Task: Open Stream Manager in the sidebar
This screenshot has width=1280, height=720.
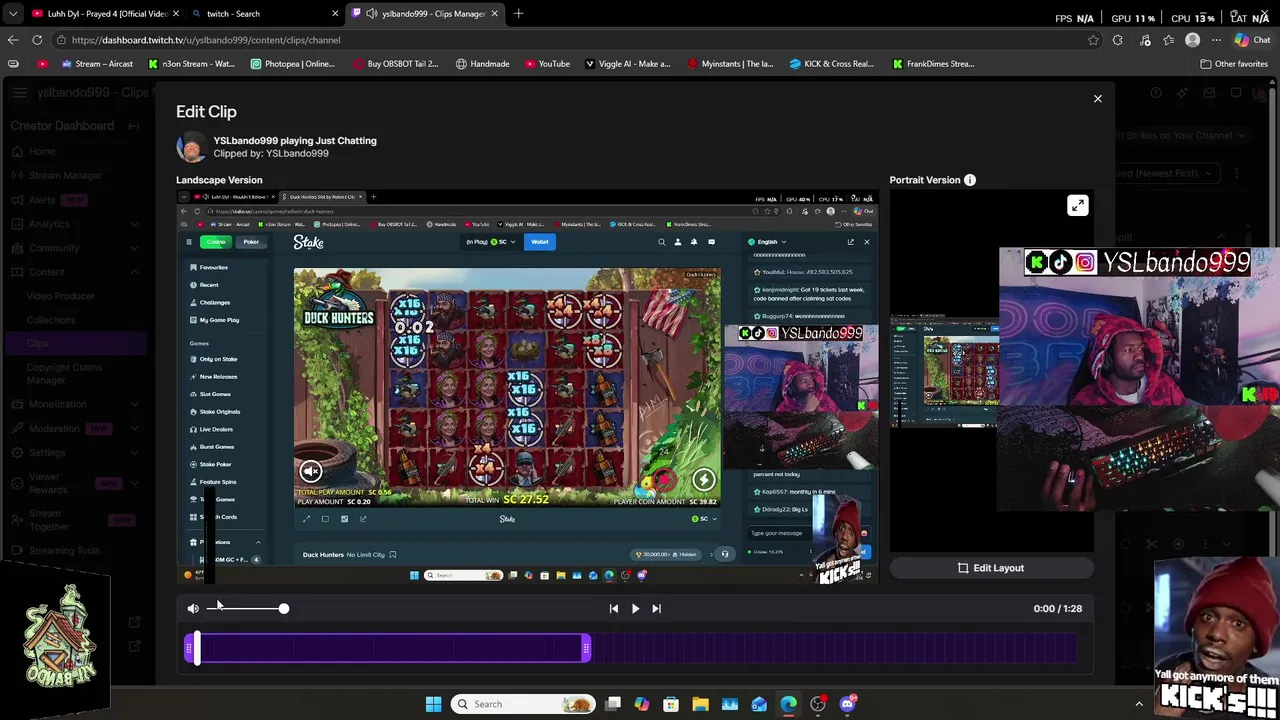Action: tap(65, 175)
